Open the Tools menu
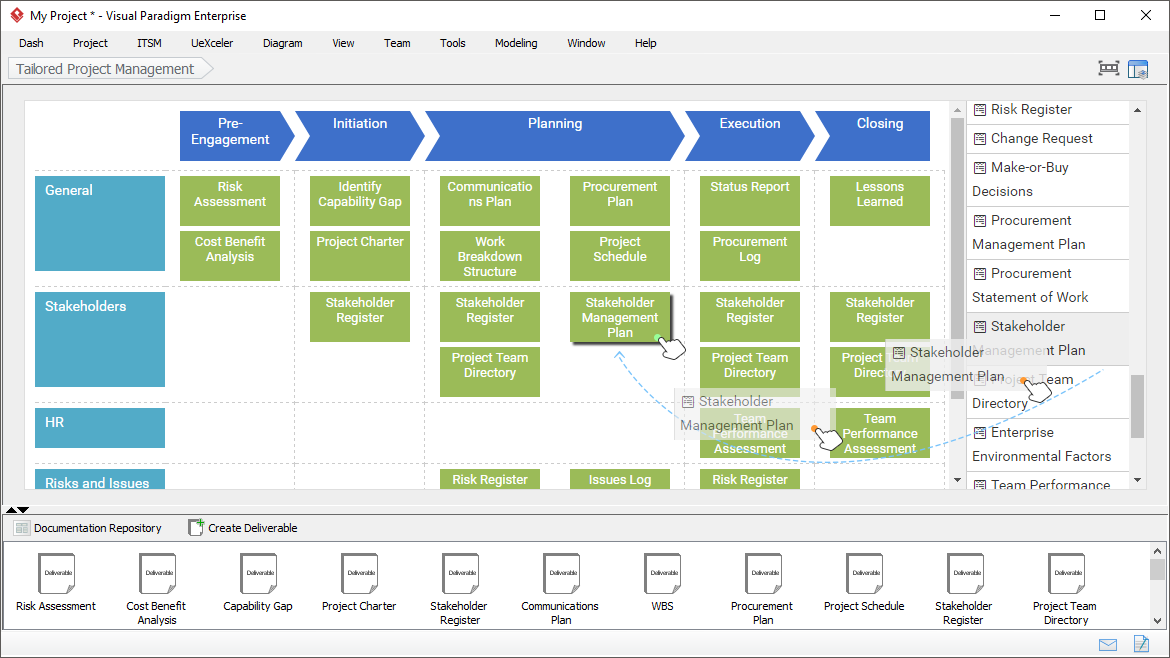 tap(452, 43)
